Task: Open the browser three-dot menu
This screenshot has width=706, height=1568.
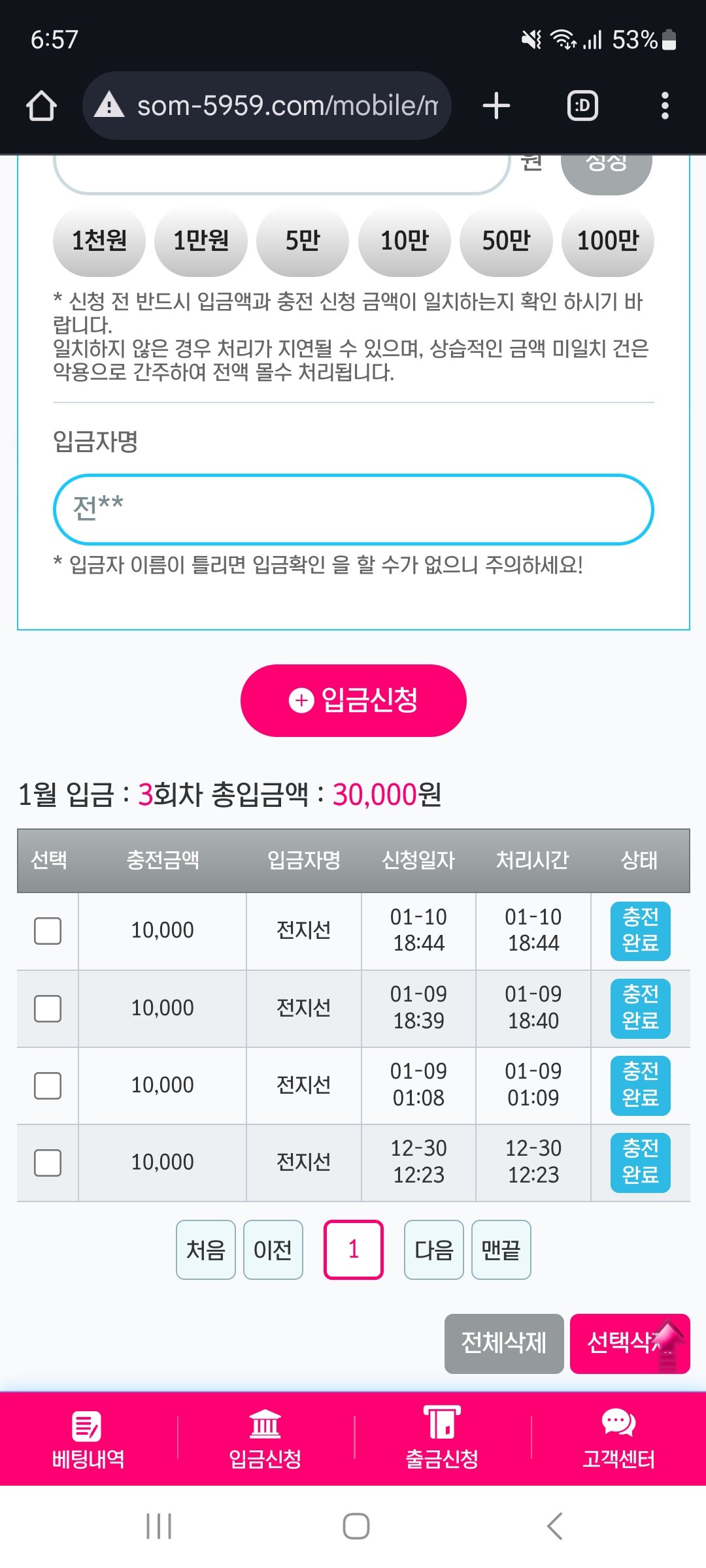Action: click(x=665, y=106)
